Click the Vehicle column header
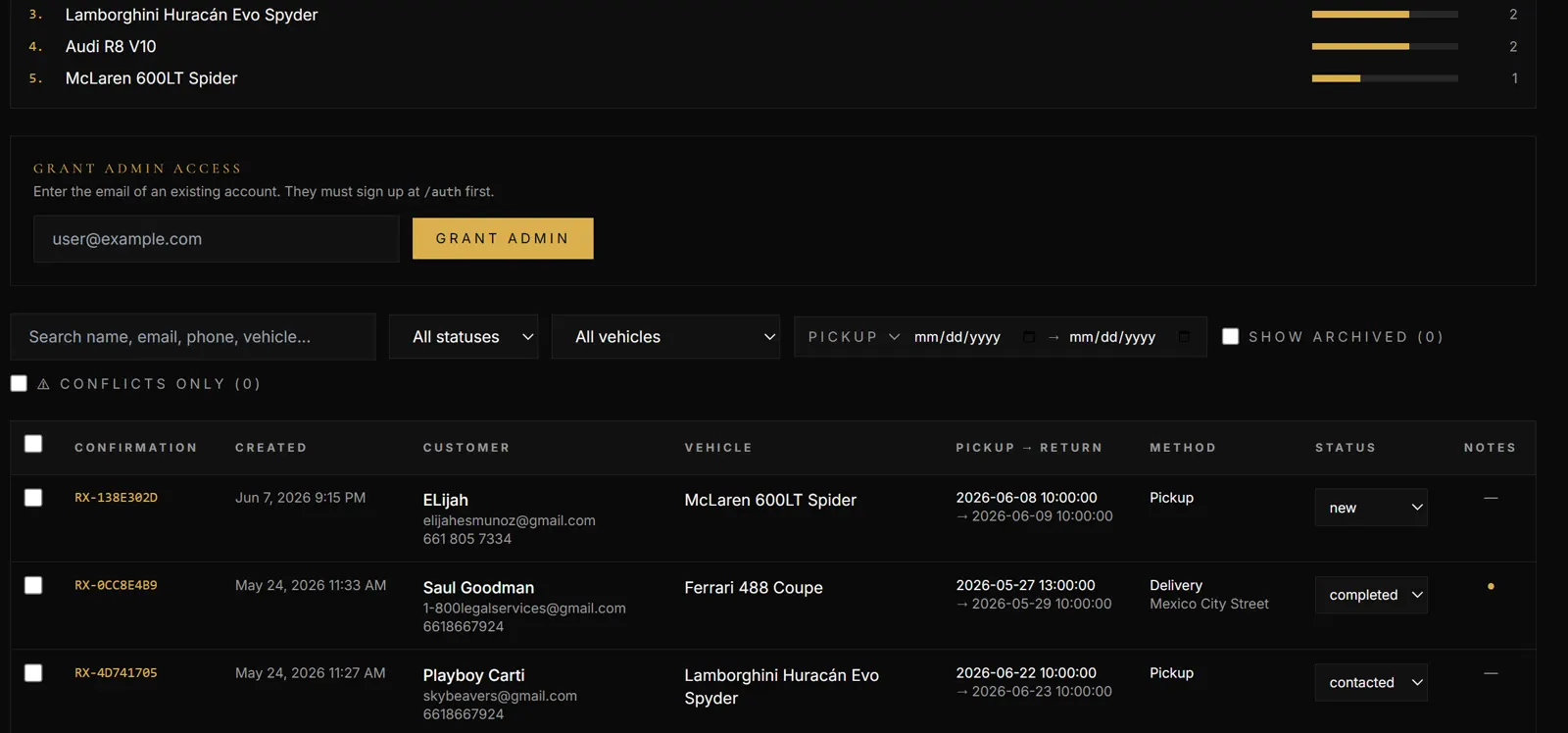Viewport: 1568px width, 733px height. tap(718, 448)
